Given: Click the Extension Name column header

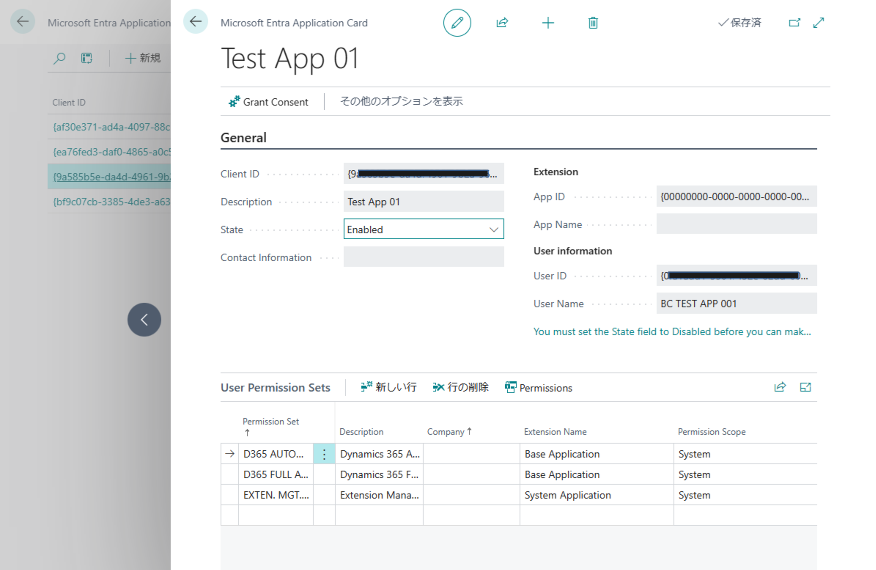Looking at the screenshot, I should tap(555, 431).
